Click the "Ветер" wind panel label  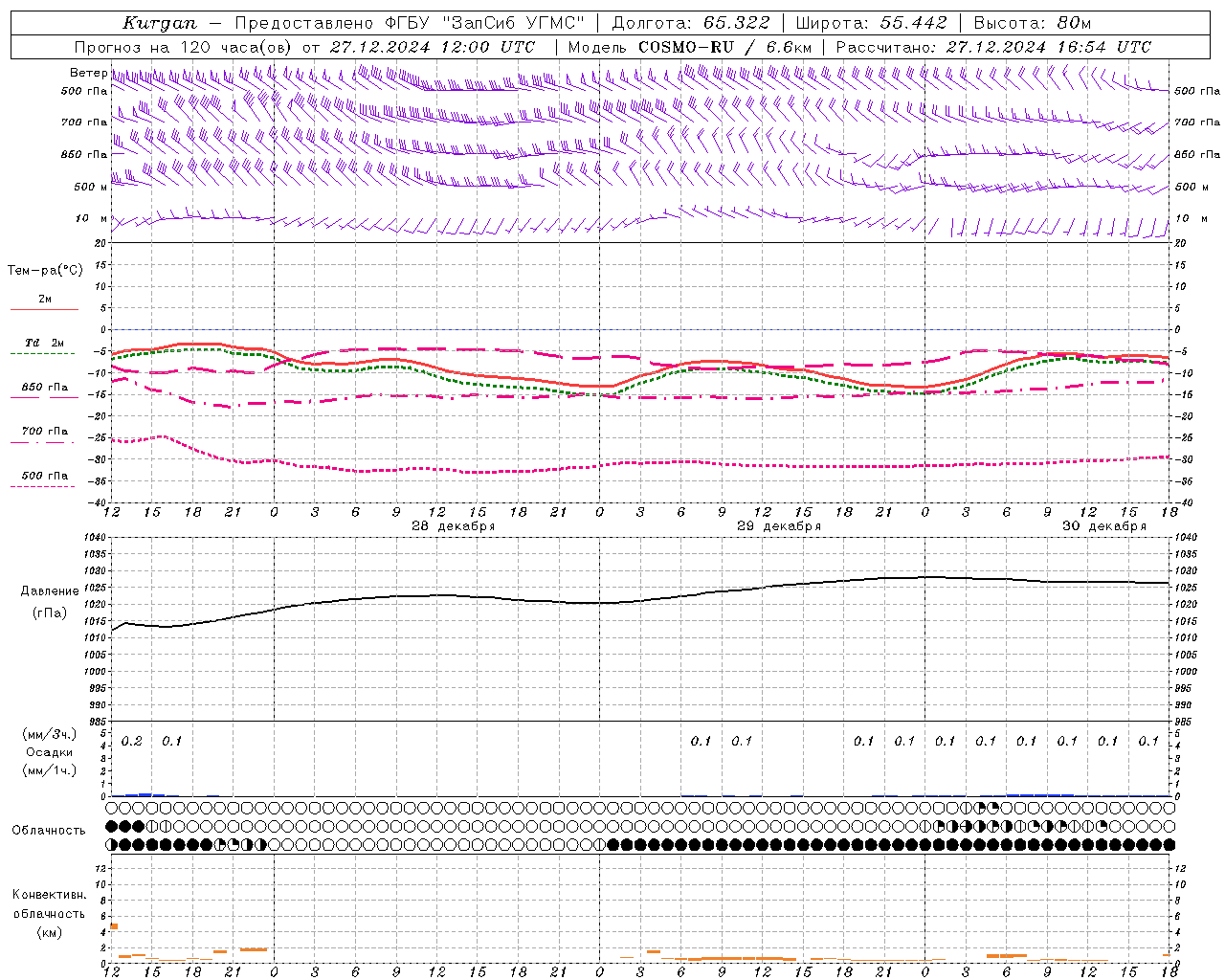88,73
